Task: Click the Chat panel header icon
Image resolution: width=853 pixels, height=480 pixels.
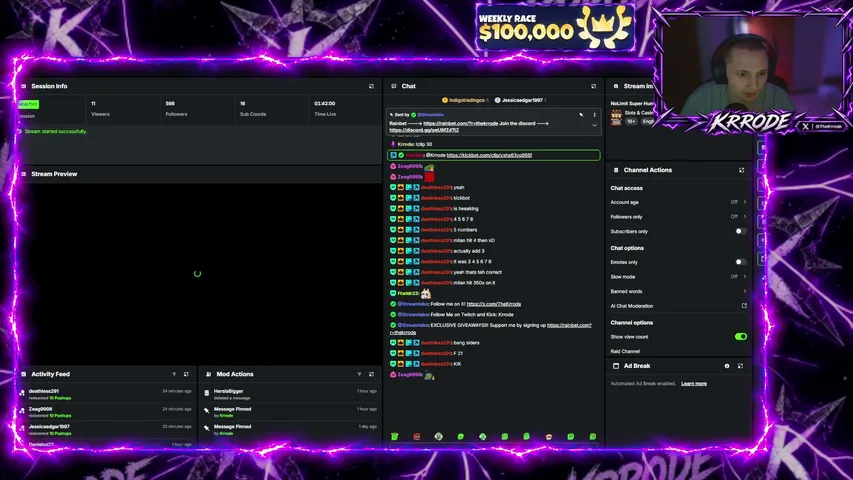Action: [394, 86]
